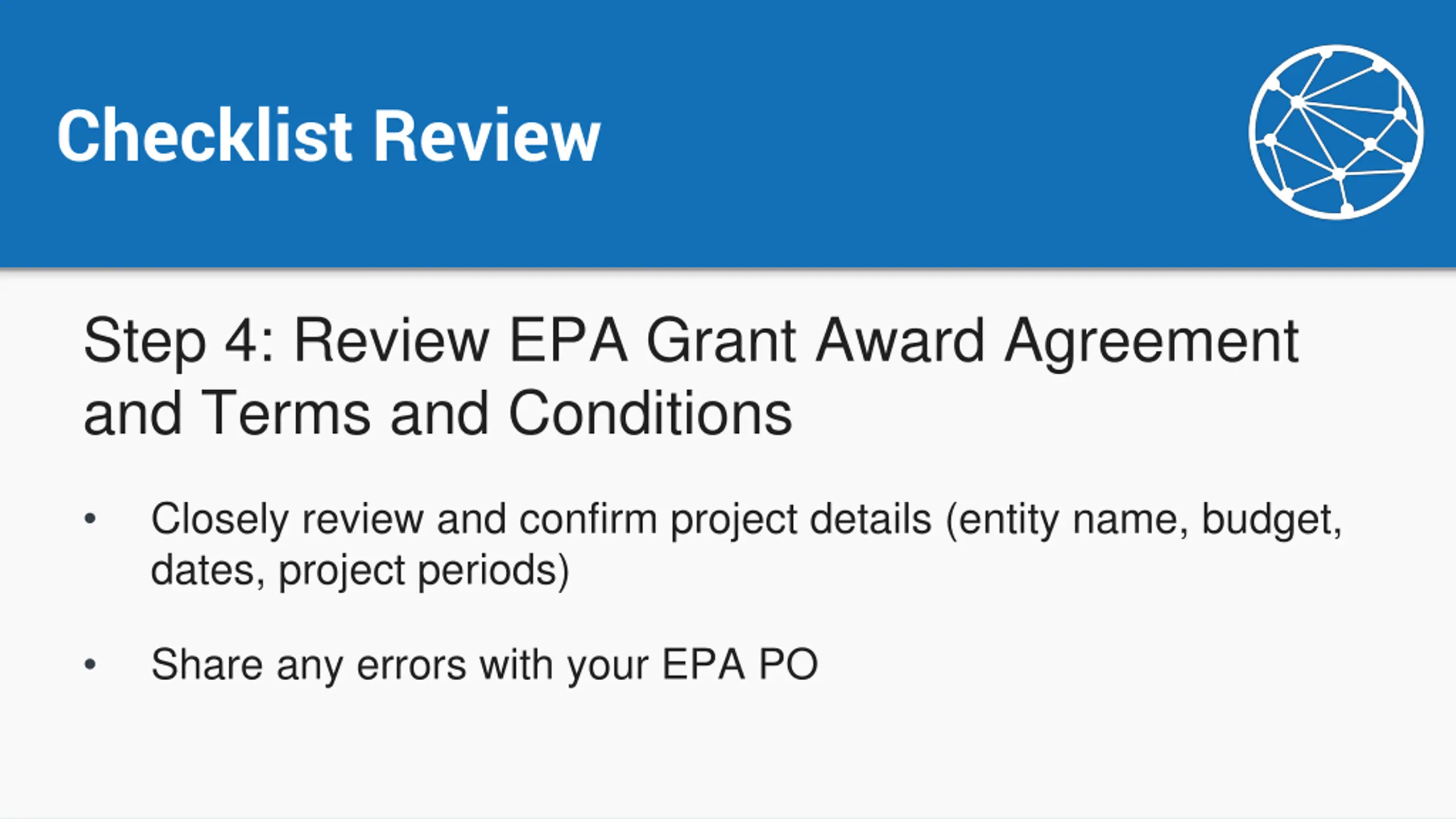This screenshot has width=1456, height=819.
Task: Click the second bullet point marker
Action: (x=90, y=664)
